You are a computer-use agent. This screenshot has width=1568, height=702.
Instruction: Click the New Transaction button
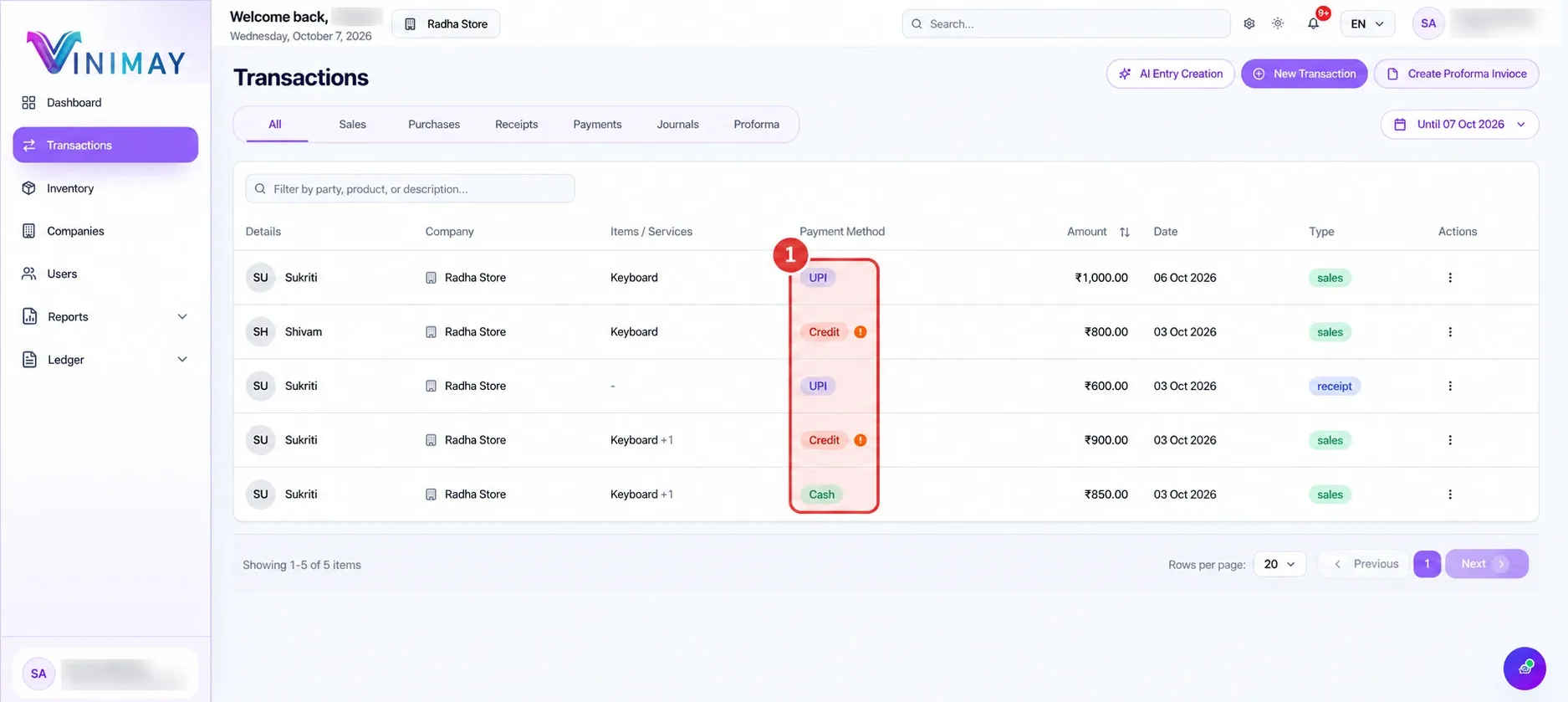pos(1304,74)
